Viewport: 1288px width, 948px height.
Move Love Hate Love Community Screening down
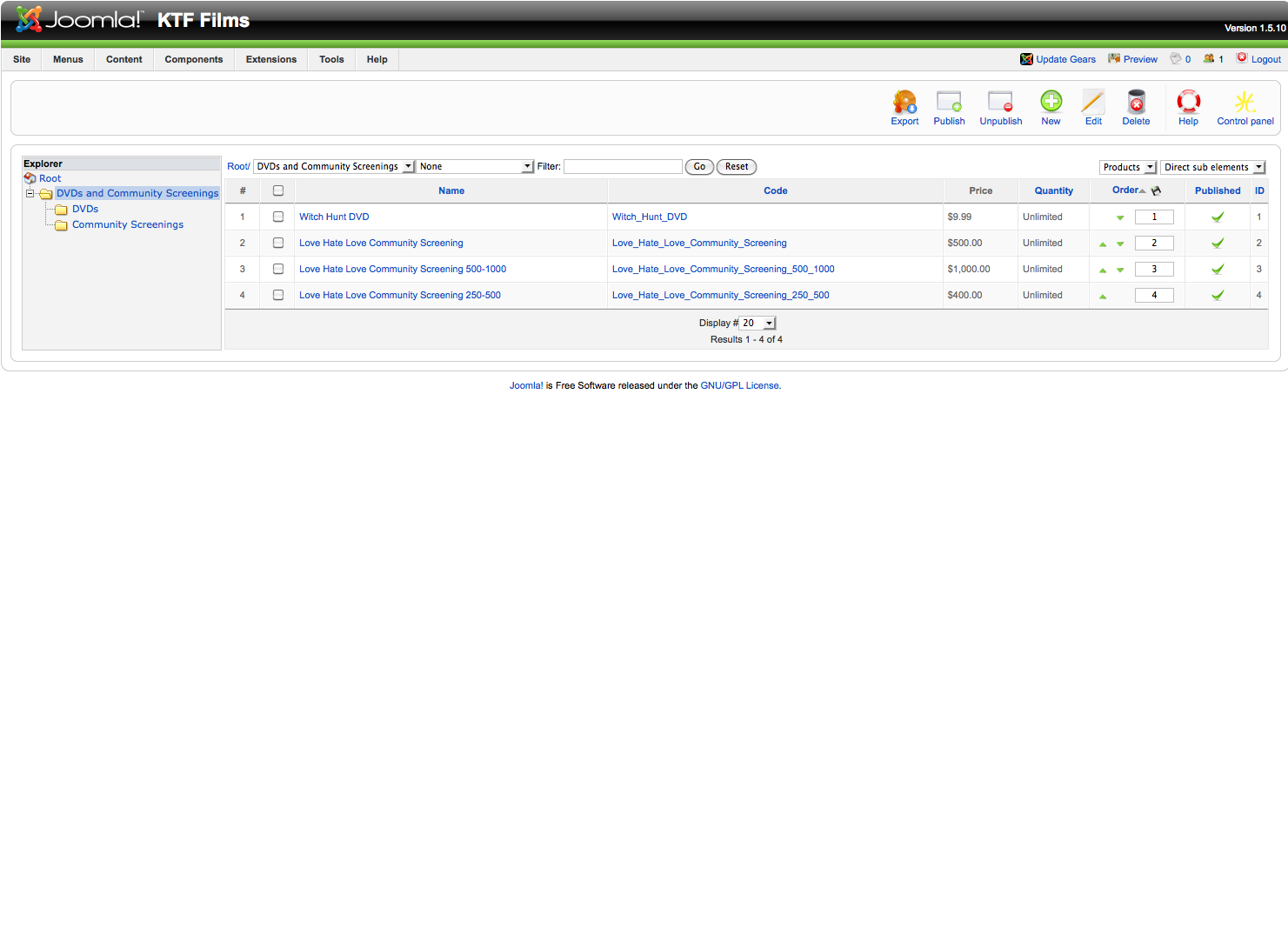[x=1120, y=244]
